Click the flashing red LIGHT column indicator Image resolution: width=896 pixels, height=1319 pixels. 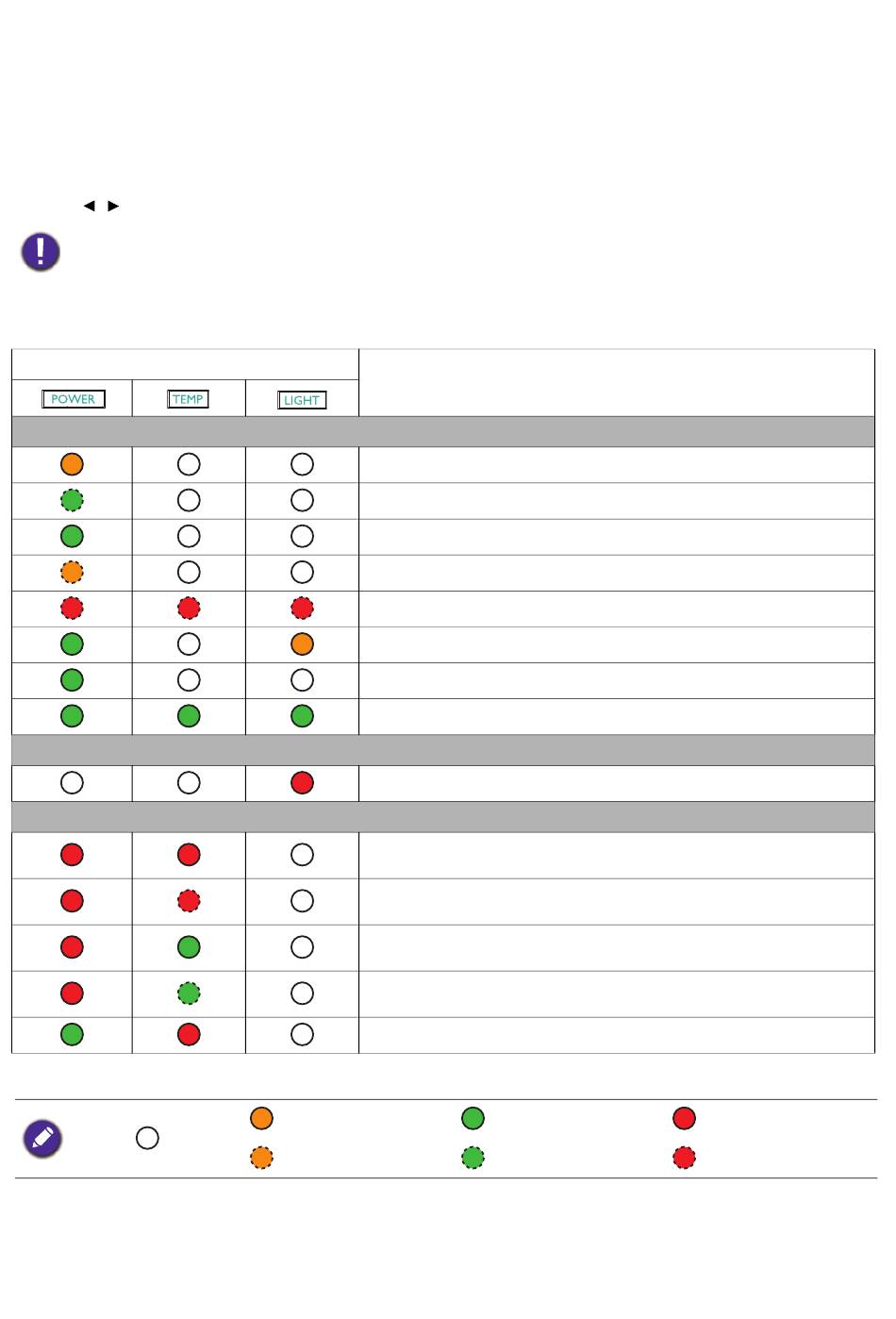pyautogui.click(x=302, y=609)
